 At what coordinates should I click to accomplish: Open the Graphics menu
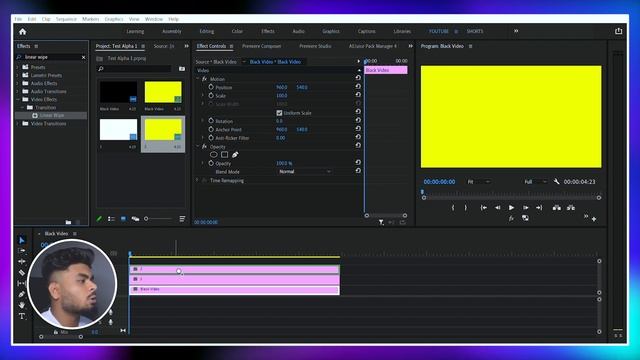tap(114, 19)
